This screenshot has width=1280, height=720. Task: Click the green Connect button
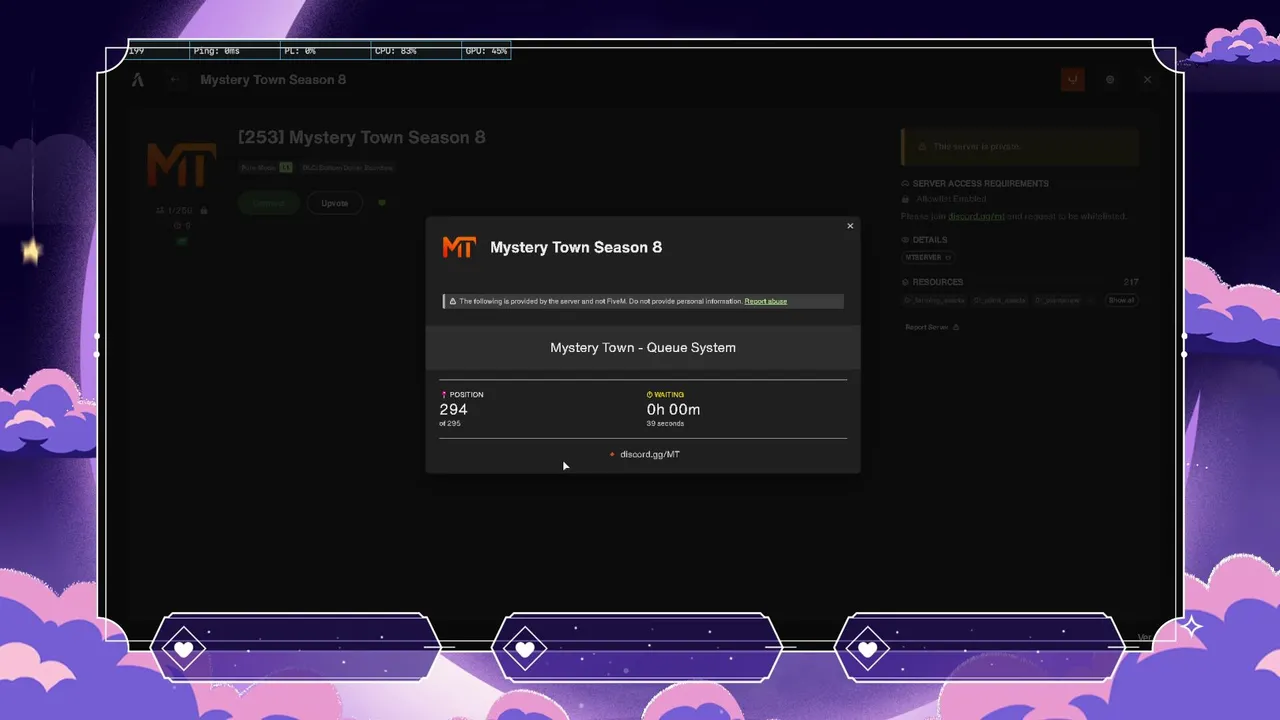(x=268, y=203)
